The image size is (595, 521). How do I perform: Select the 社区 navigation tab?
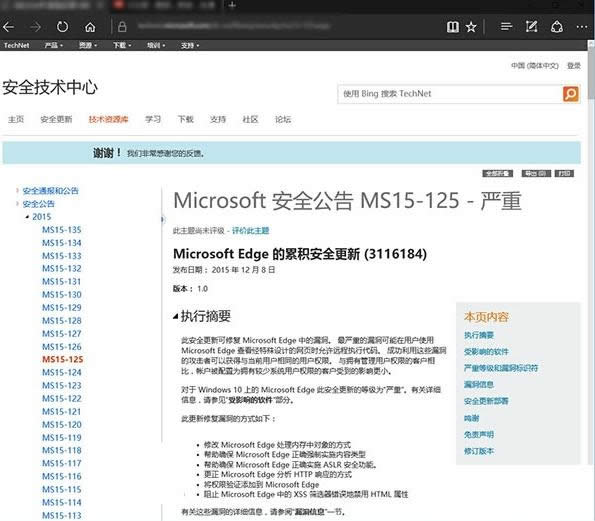[250, 119]
